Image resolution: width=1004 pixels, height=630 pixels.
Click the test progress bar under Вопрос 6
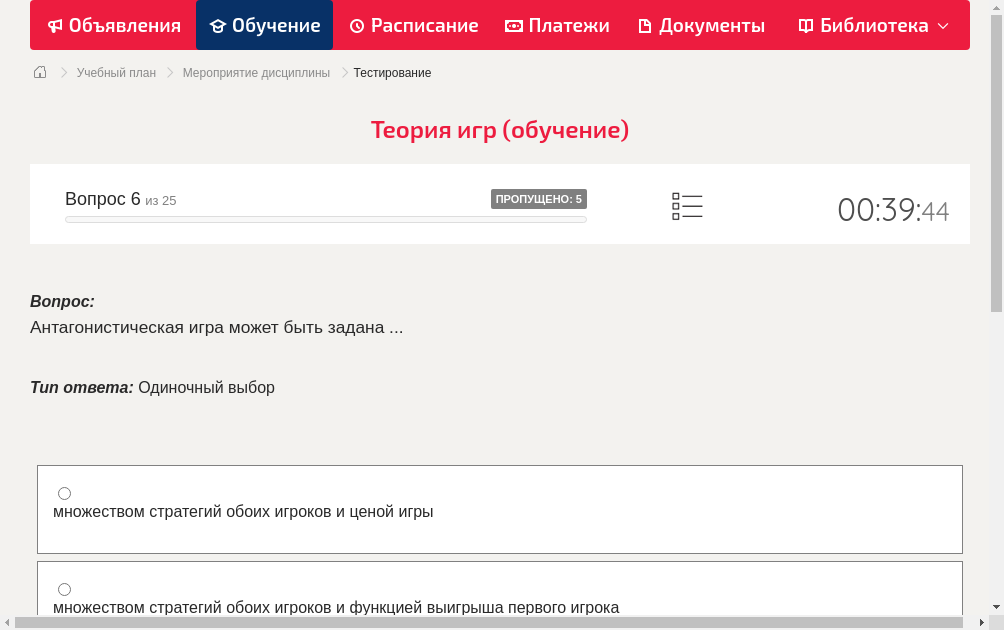tap(325, 219)
